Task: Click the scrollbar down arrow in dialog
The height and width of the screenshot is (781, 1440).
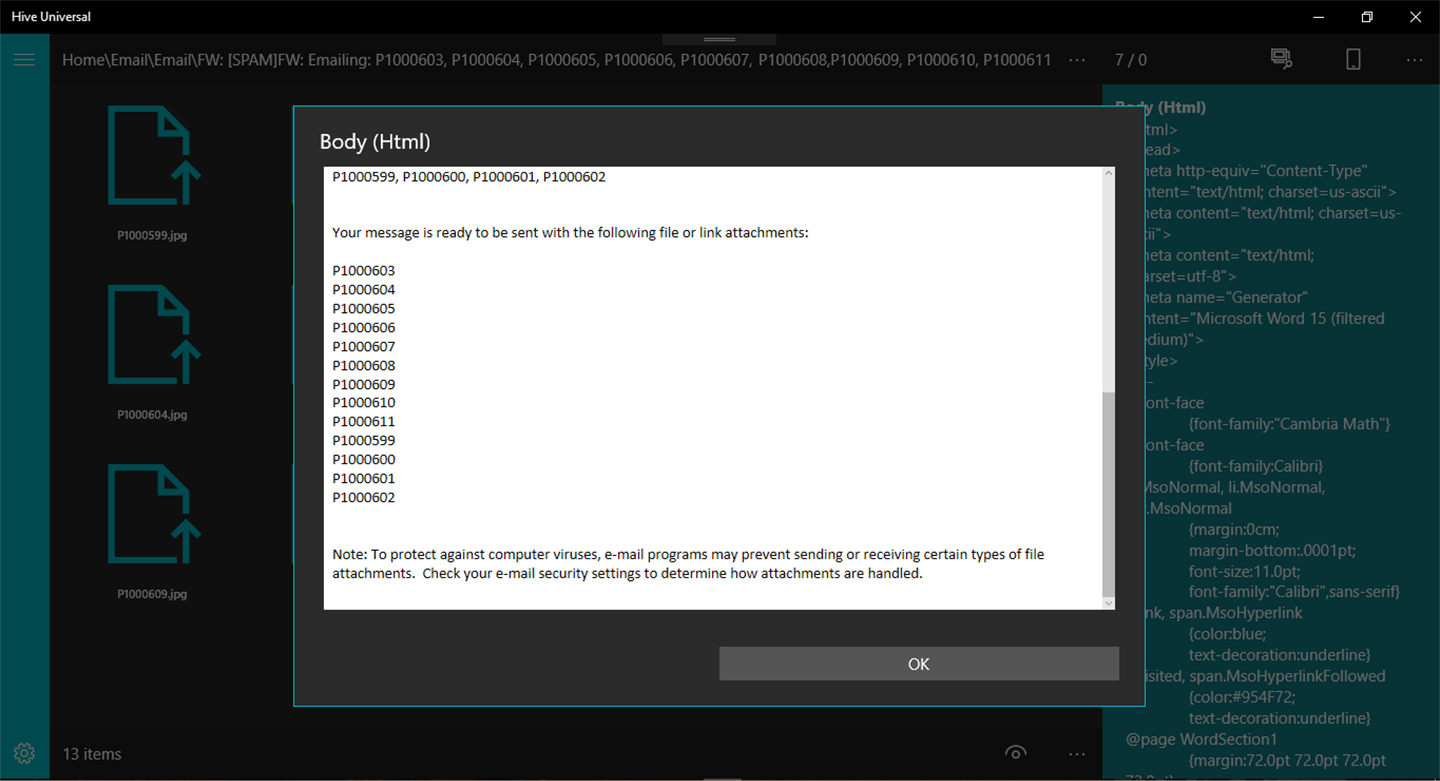Action: [x=1108, y=603]
